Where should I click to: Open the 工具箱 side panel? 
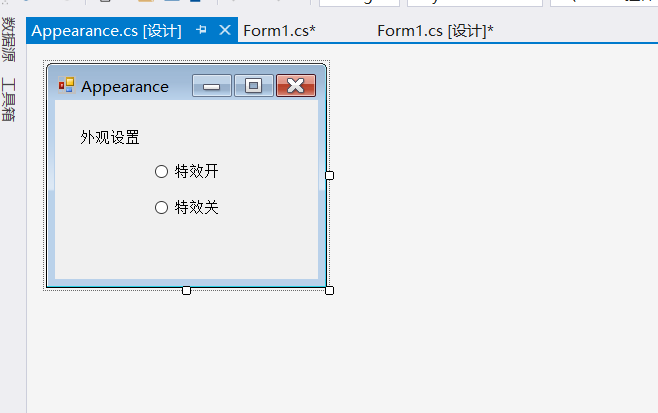tap(8, 99)
